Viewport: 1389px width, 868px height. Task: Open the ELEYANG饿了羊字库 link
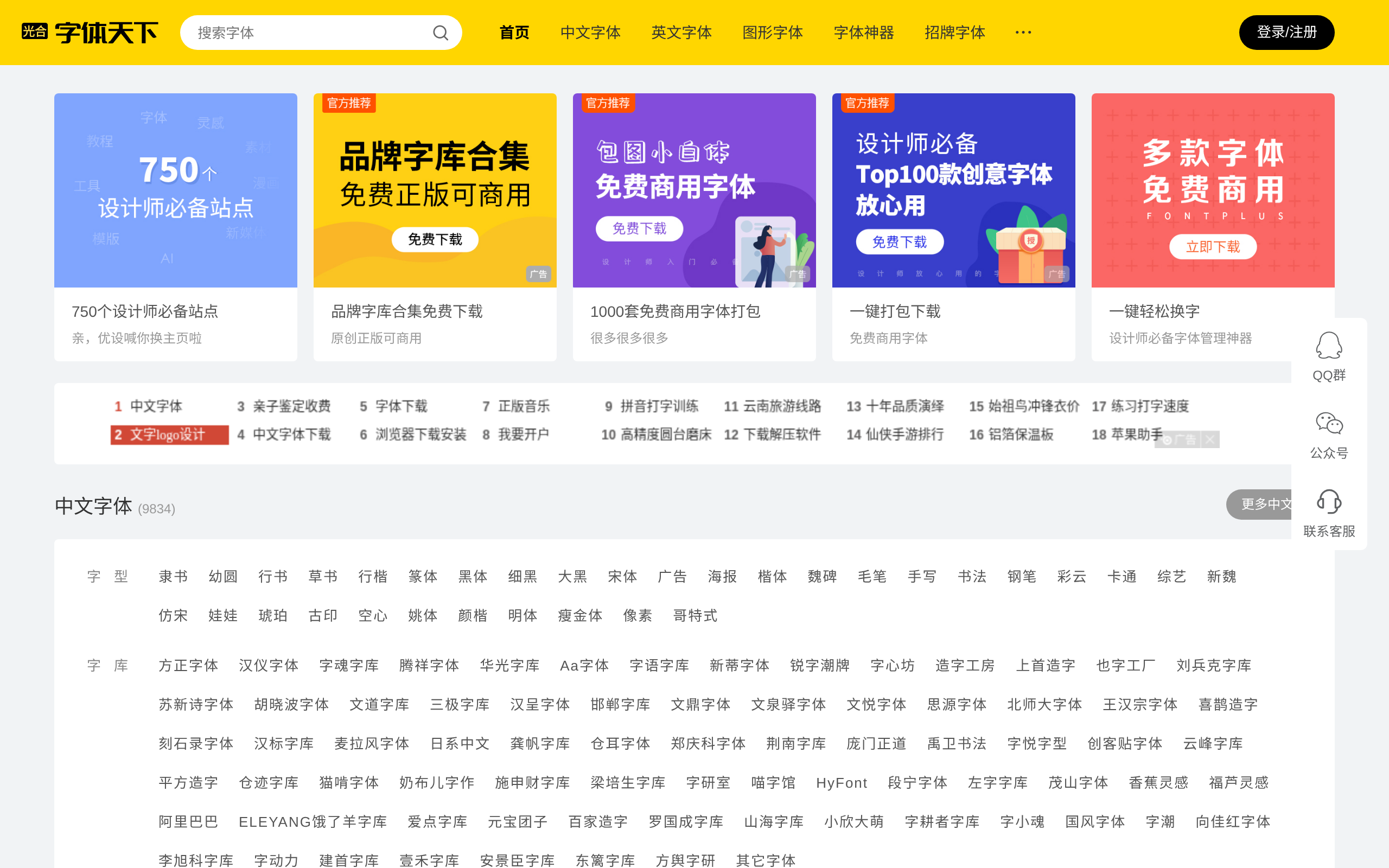pos(313,821)
